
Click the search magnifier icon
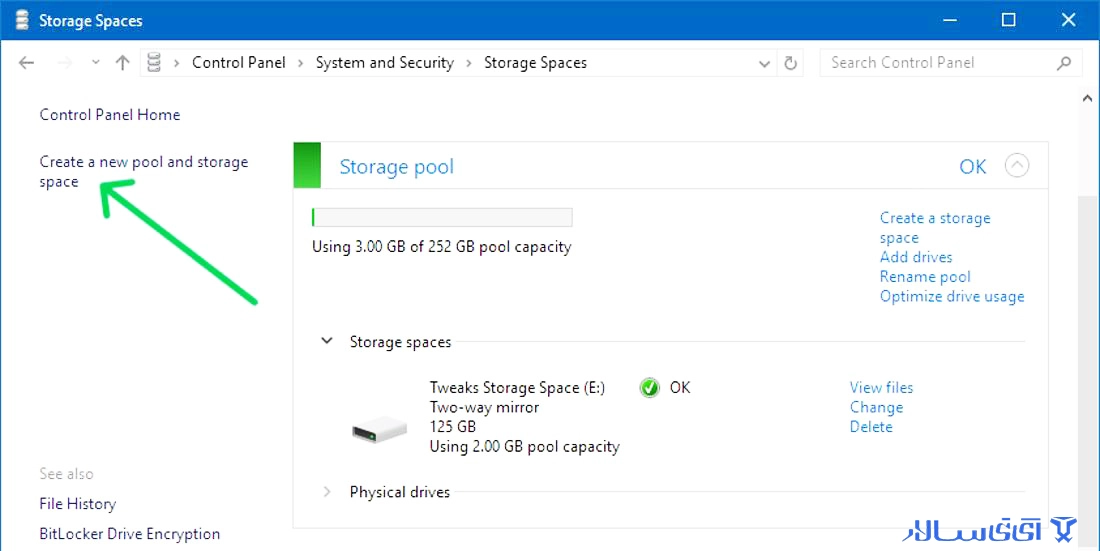click(1064, 63)
